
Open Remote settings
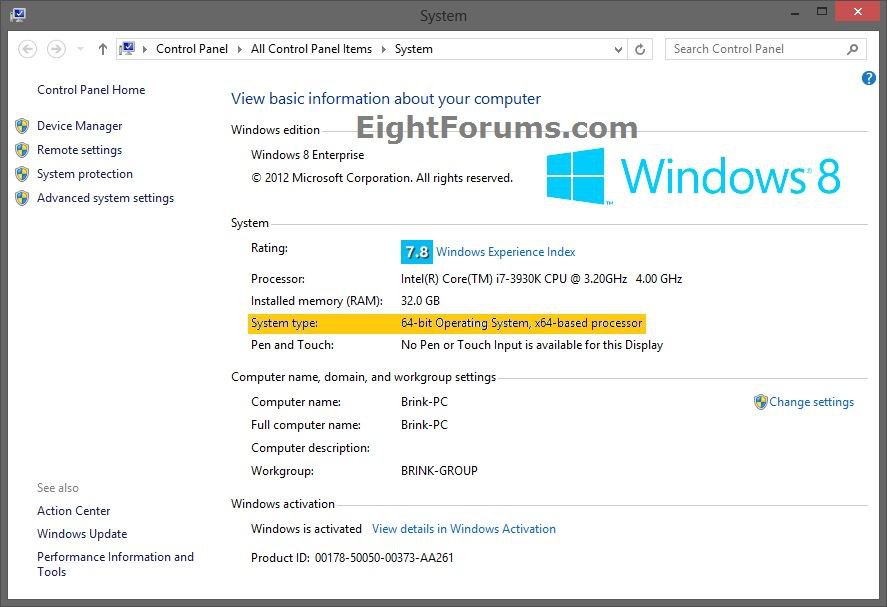[x=79, y=150]
